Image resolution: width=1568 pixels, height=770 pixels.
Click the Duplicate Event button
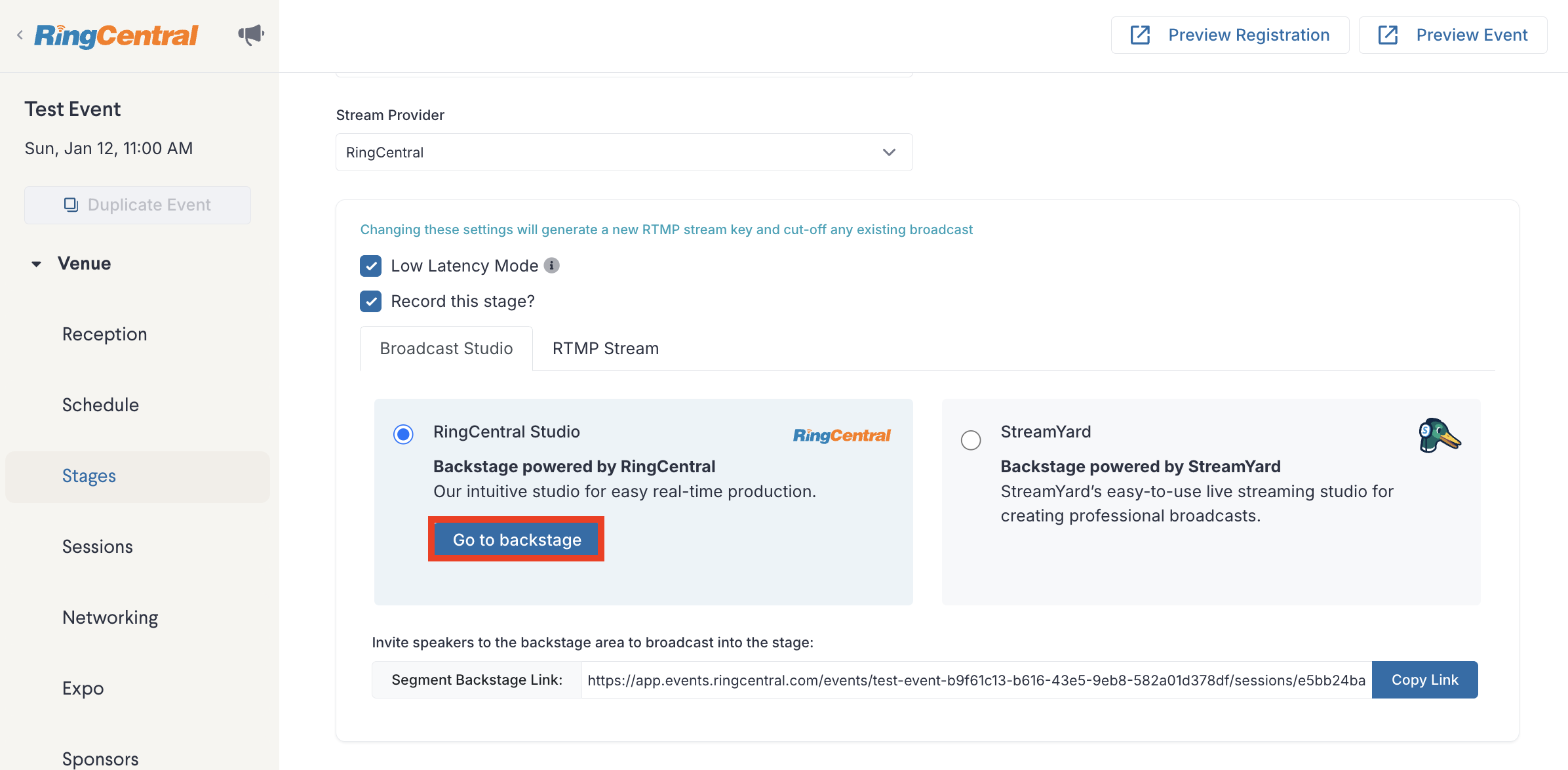[x=138, y=205]
